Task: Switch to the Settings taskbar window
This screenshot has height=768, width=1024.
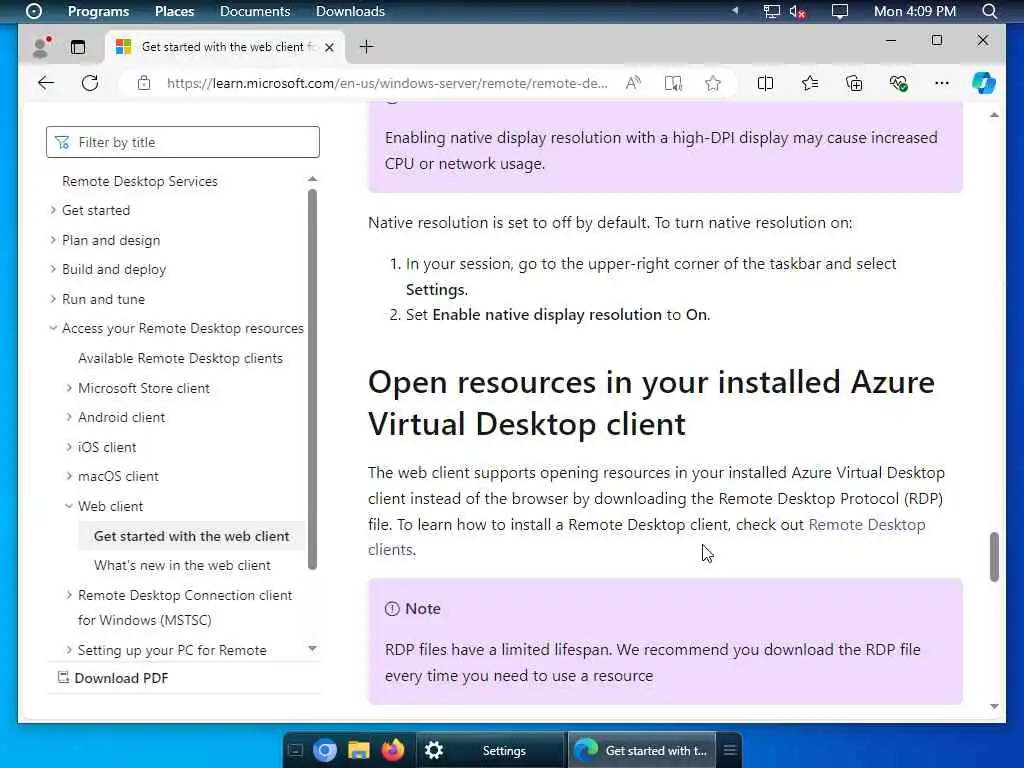Action: tap(490, 750)
